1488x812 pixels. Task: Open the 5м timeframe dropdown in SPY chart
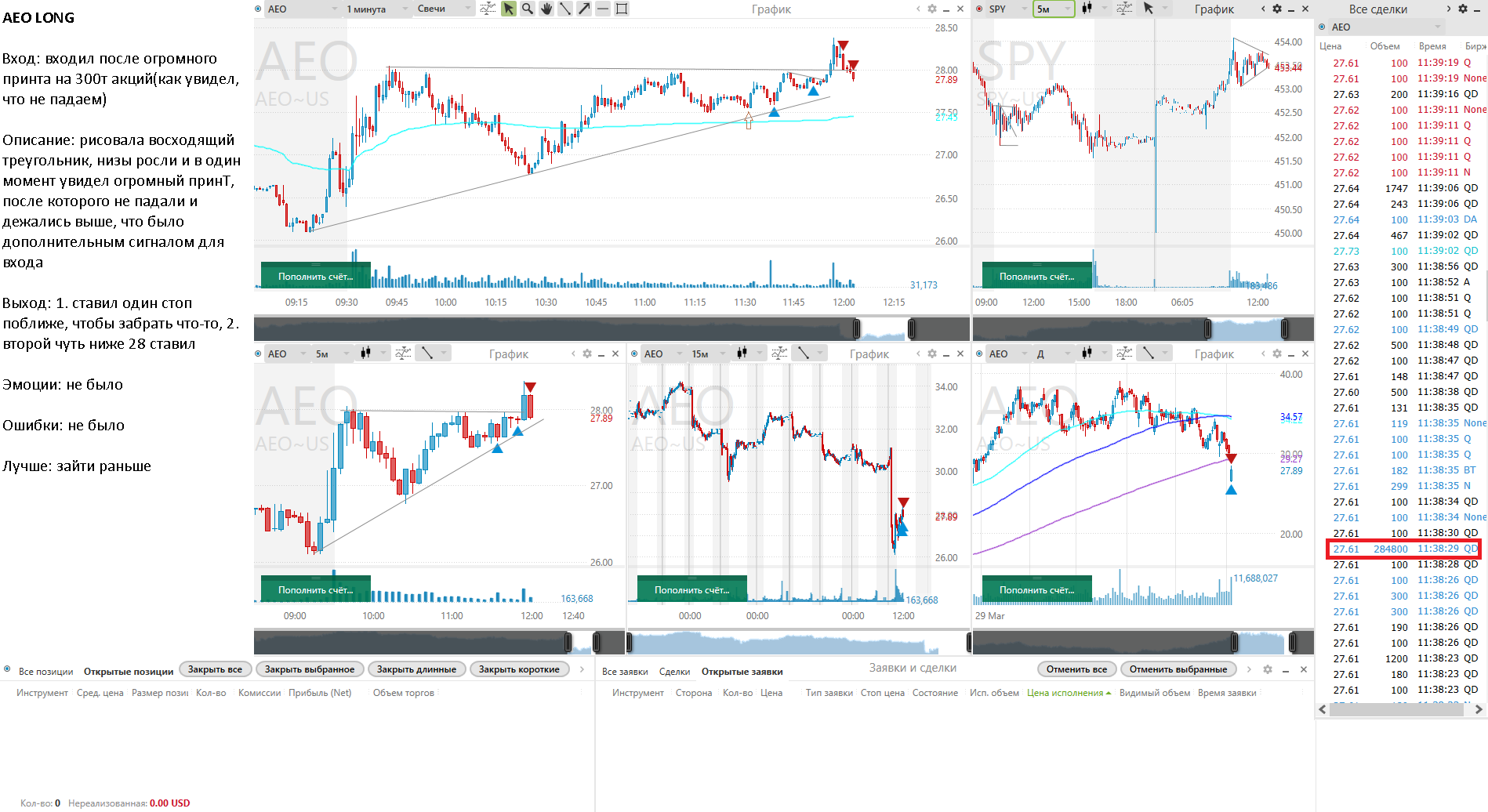1053,9
